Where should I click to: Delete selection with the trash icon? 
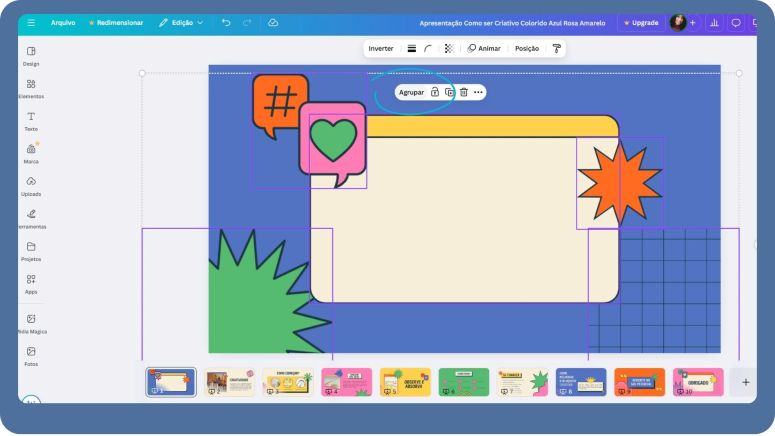click(x=463, y=92)
